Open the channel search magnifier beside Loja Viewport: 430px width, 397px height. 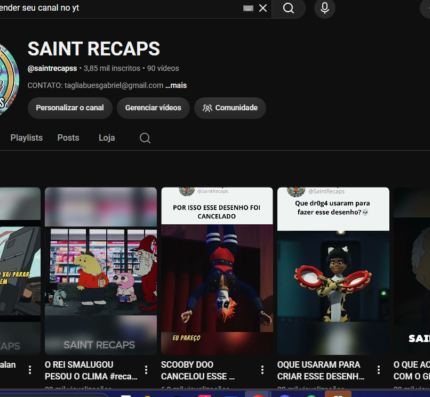145,138
